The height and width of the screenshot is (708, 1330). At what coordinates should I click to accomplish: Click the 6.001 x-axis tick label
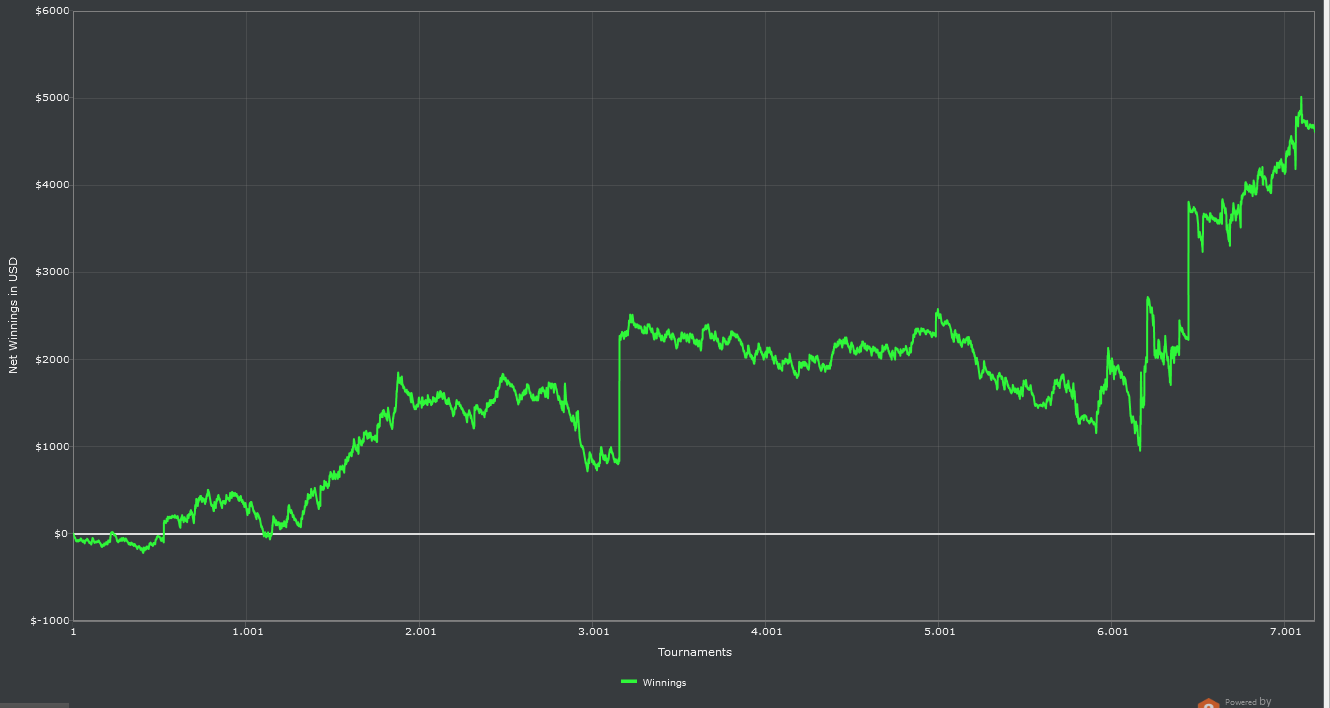click(1112, 632)
